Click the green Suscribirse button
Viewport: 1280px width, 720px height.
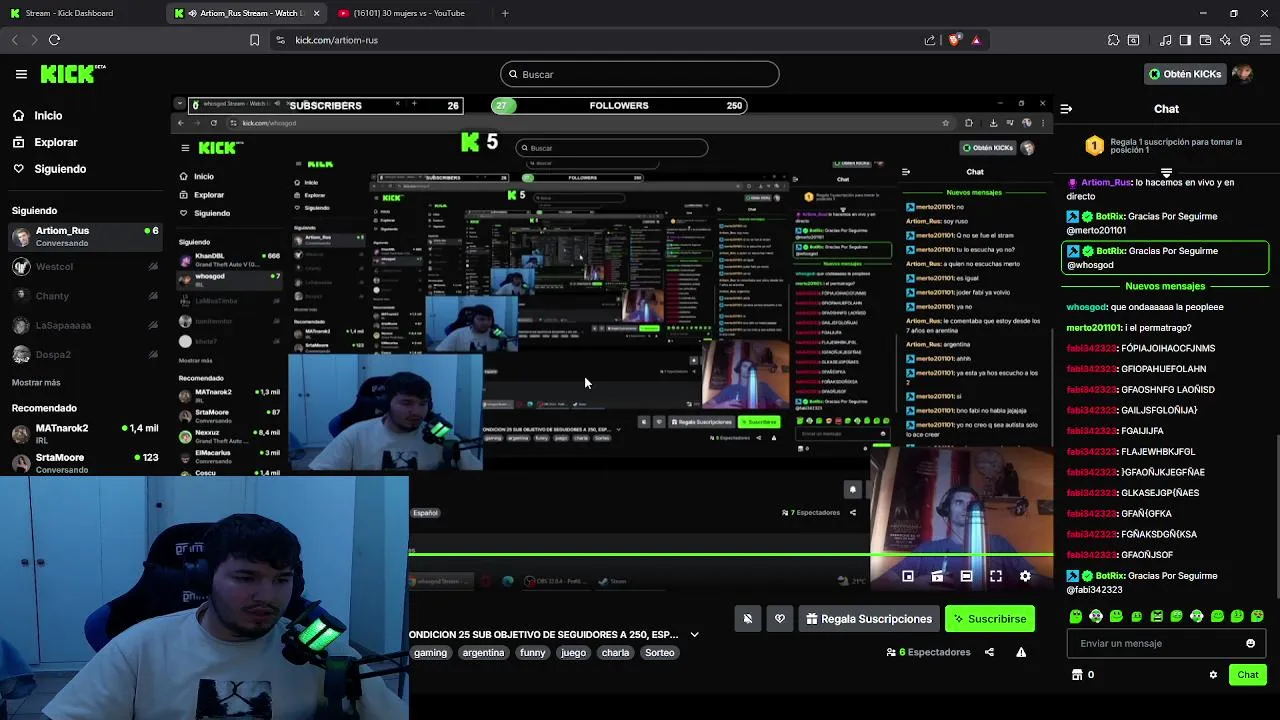990,619
